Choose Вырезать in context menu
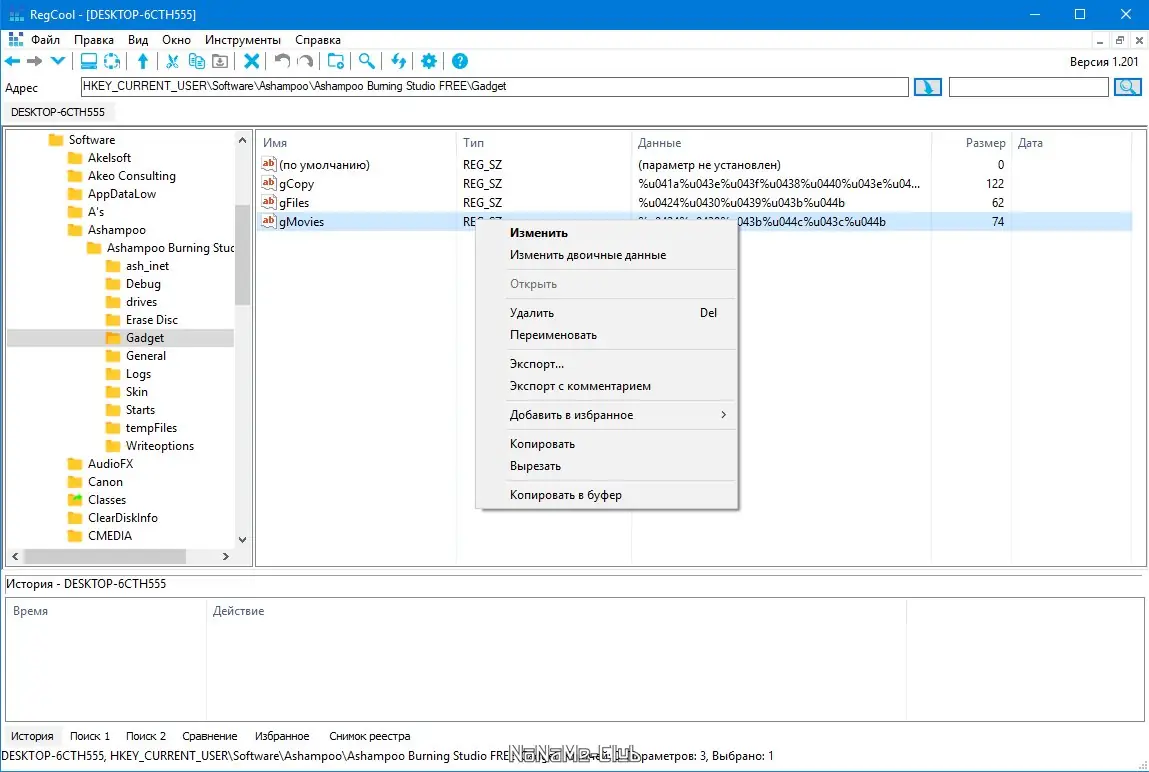Screen dimensions: 1149x772 [606, 466]
